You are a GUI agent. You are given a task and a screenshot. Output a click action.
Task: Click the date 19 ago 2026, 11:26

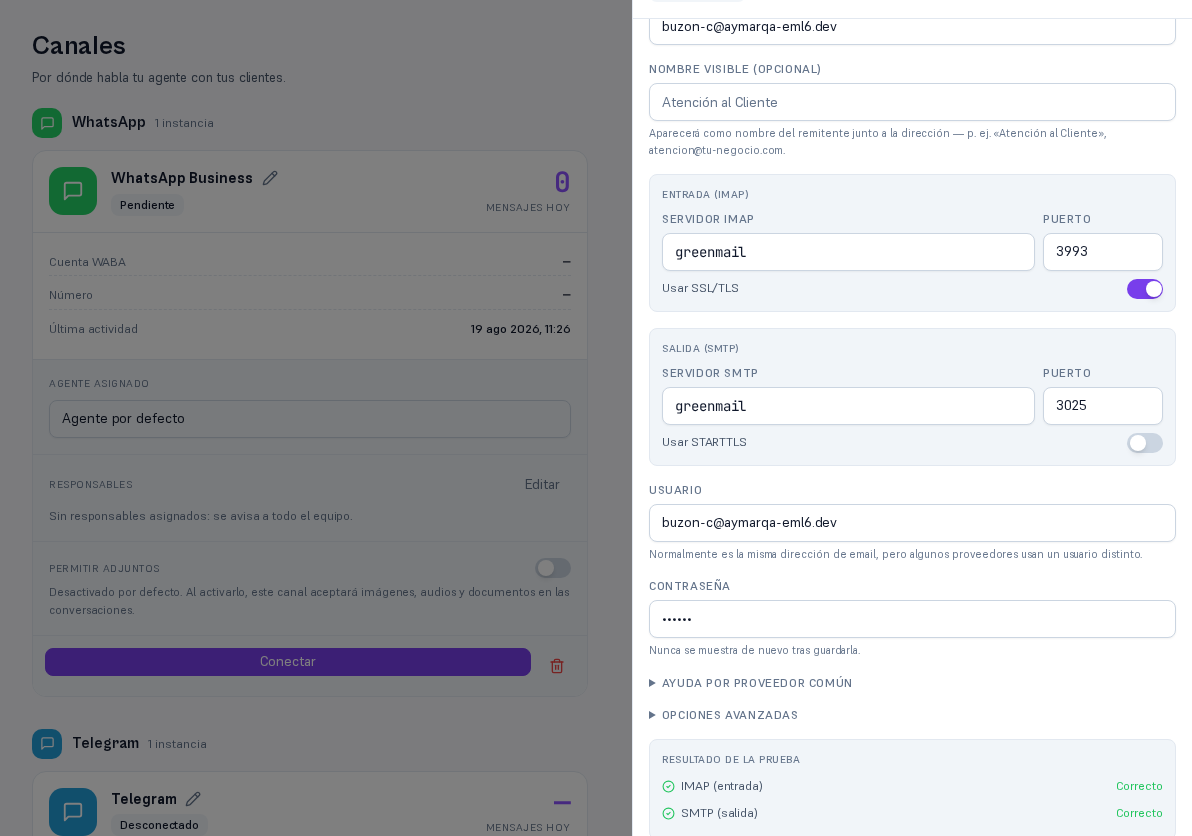pos(520,329)
